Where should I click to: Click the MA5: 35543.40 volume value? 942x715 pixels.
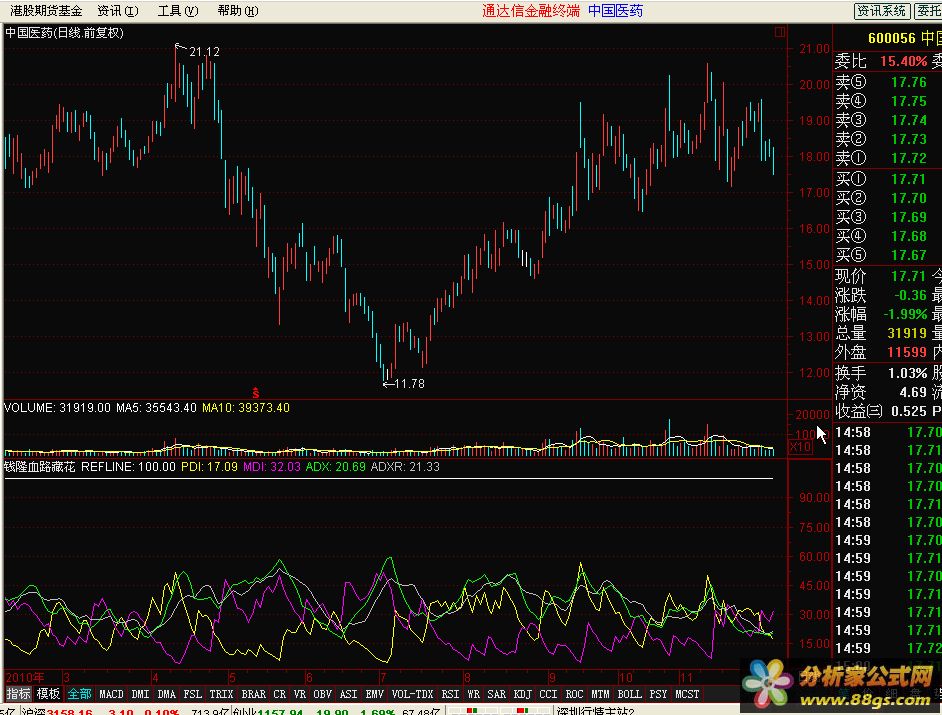coord(156,408)
